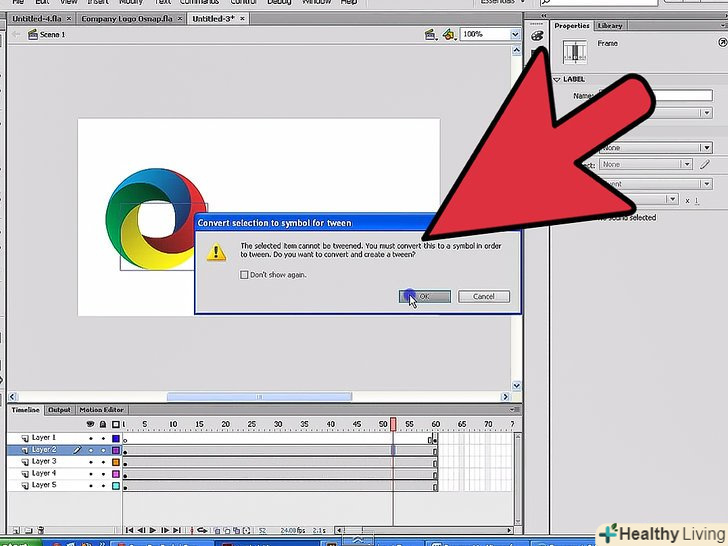Step back one frame
The image size is (728, 546).
(x=141, y=530)
